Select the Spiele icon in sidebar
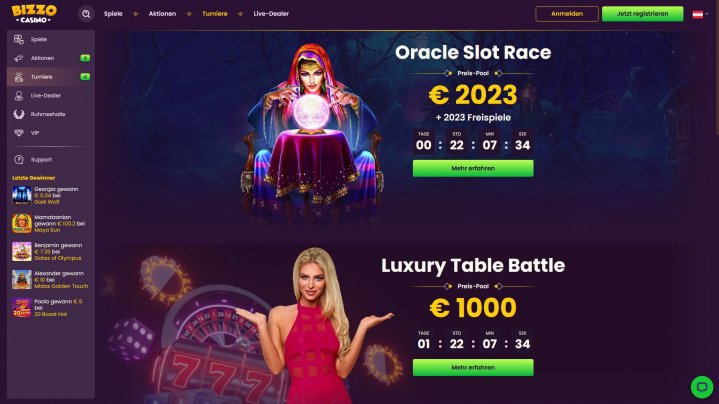 (x=19, y=39)
